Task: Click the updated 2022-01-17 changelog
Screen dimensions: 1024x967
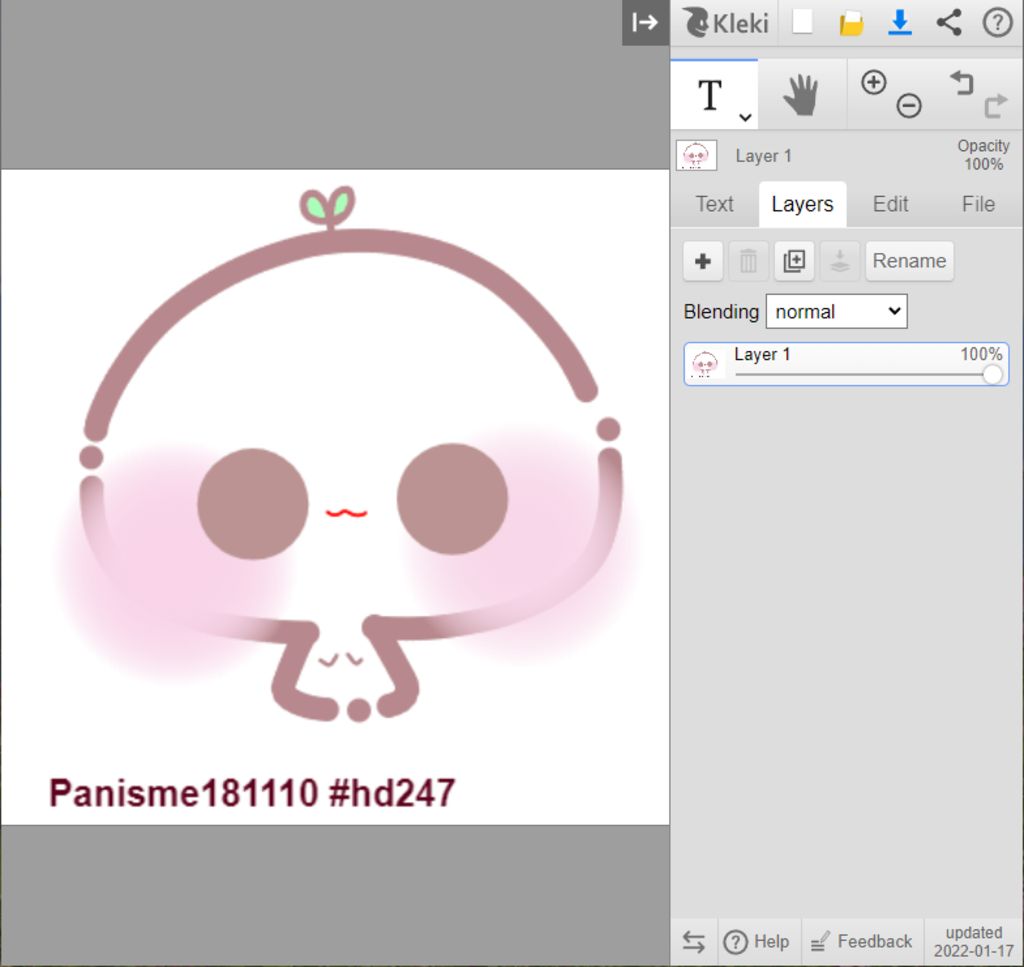Action: [974, 942]
